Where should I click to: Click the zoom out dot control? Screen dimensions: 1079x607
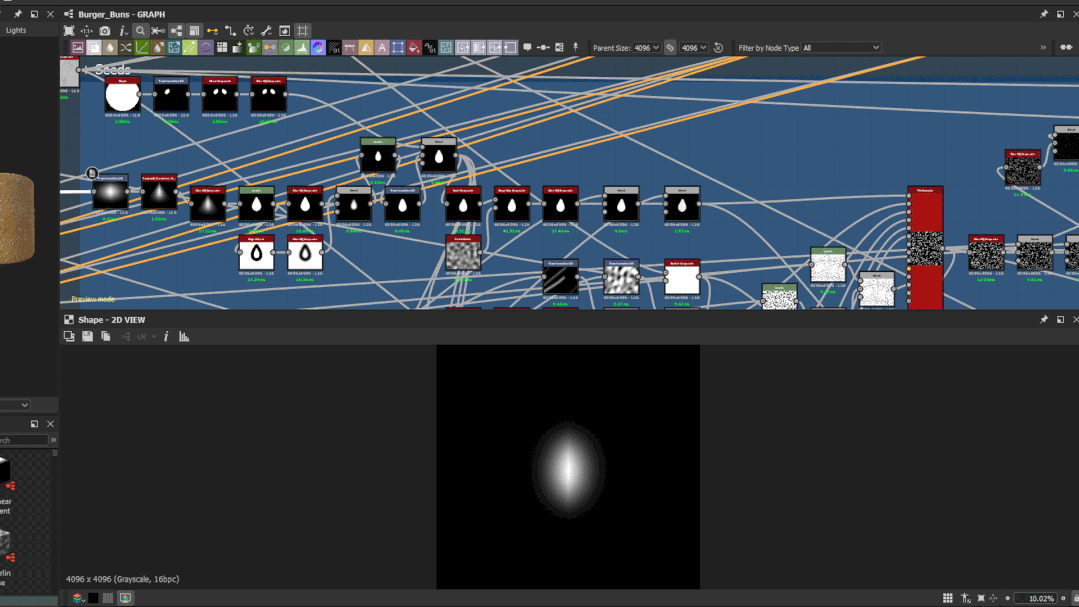1007,598
